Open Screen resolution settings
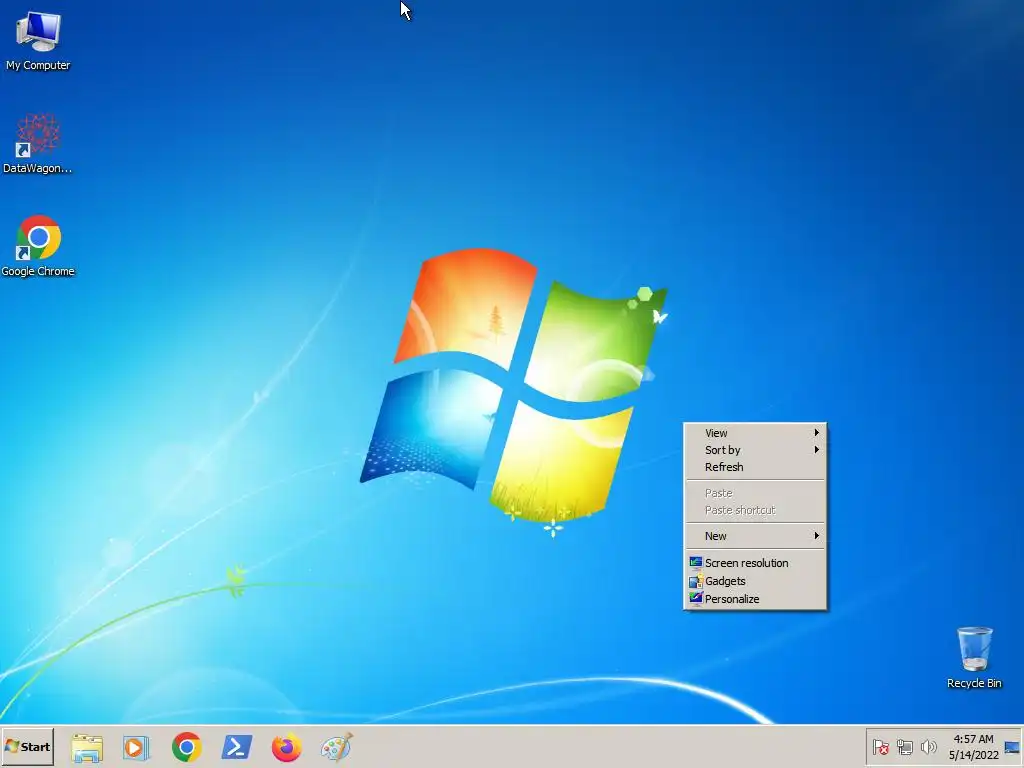This screenshot has width=1024, height=768. pyautogui.click(x=755, y=563)
